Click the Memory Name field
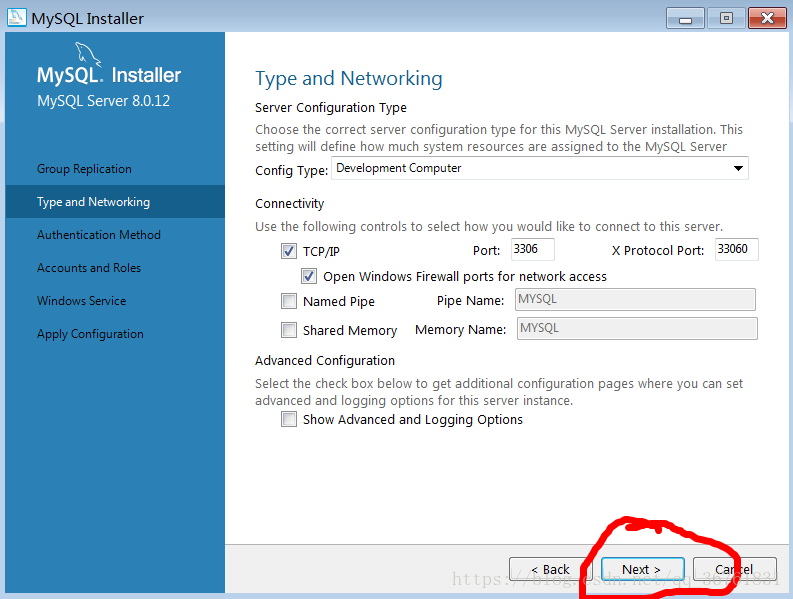The width and height of the screenshot is (793, 599). (x=637, y=328)
